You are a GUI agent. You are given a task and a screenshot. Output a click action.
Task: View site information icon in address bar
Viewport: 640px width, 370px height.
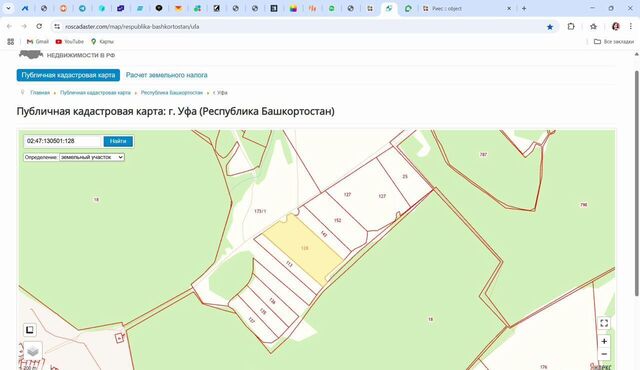pyautogui.click(x=57, y=27)
